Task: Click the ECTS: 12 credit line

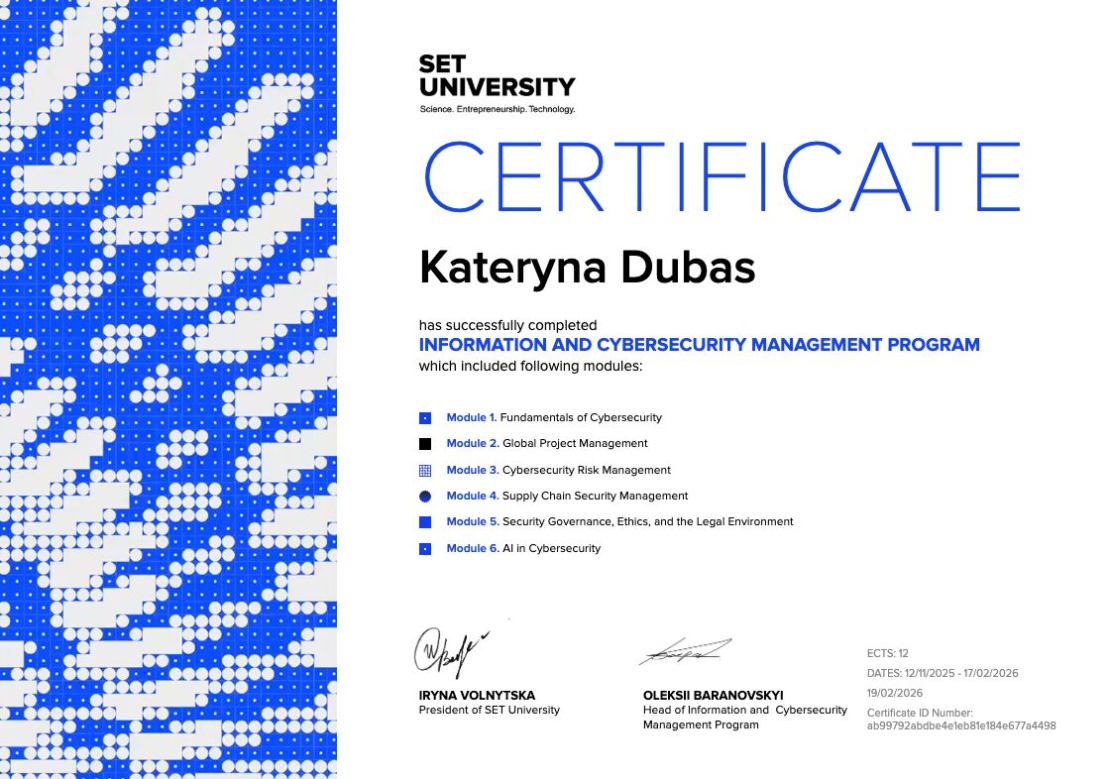Action: pyautogui.click(x=887, y=653)
